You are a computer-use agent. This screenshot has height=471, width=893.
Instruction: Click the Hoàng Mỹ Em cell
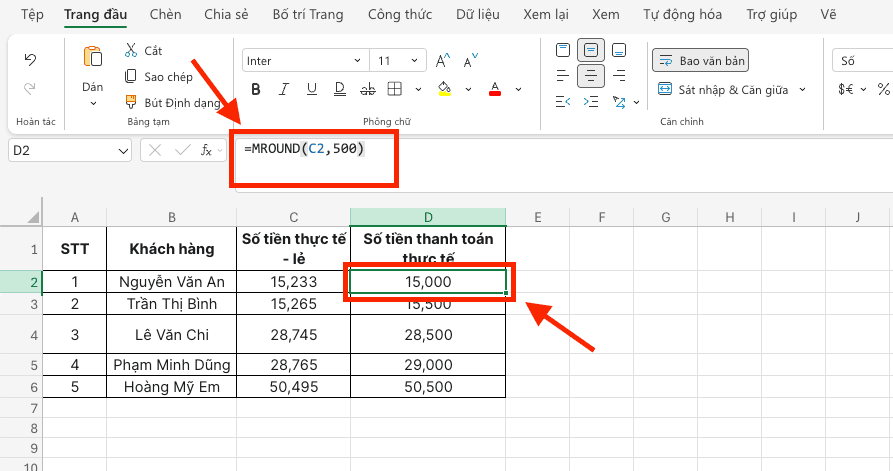(x=171, y=387)
